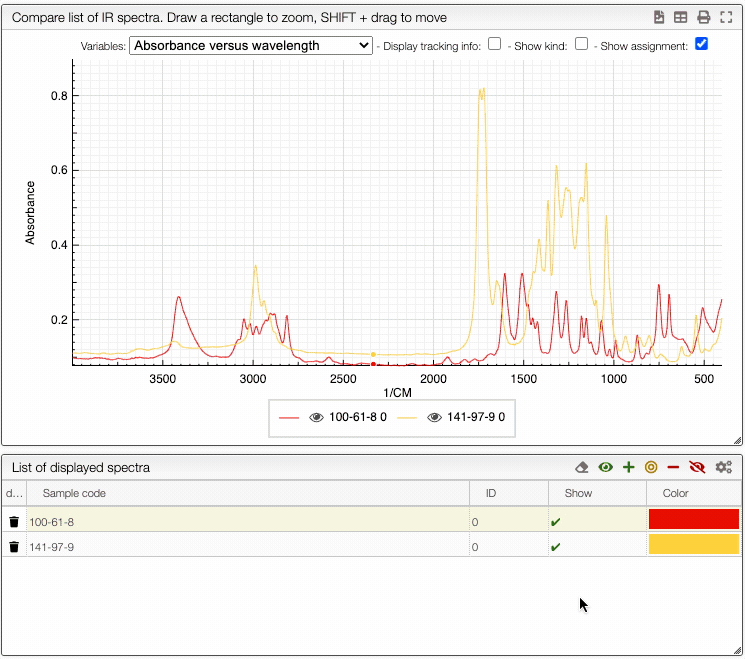745x659 pixels.
Task: Click the truncated 'd...' column header
Action: pos(14,493)
